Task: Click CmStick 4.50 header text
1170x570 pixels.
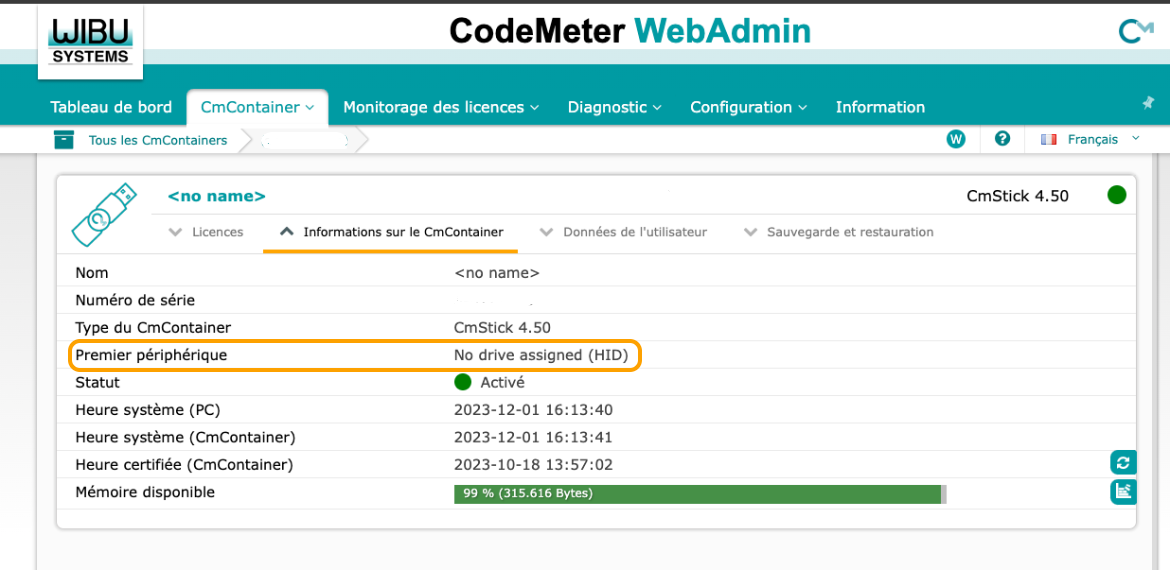Action: coord(1017,196)
